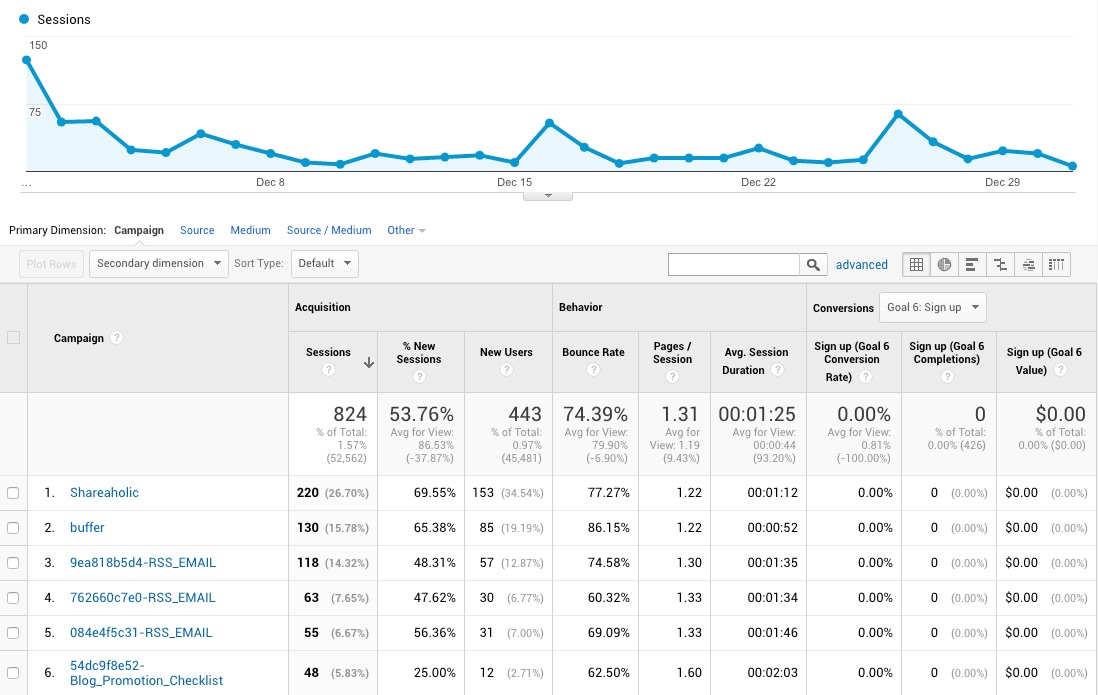
Task: Check the Shareaholic row checkbox
Action: click(x=13, y=493)
